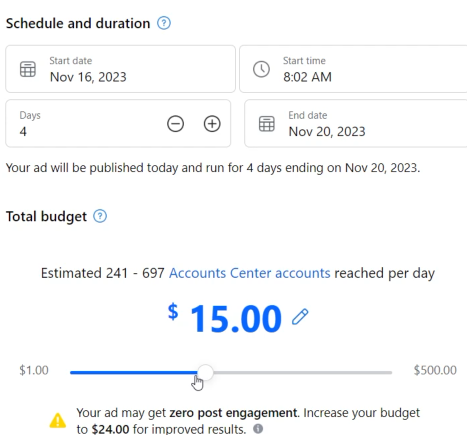Viewport: 467px width, 435px height.
Task: Click the Start time clock icon
Action: click(x=261, y=69)
